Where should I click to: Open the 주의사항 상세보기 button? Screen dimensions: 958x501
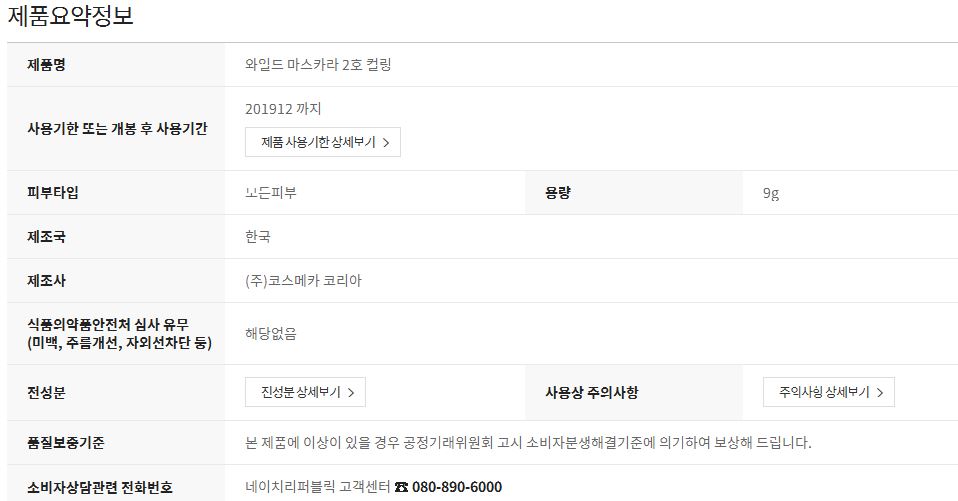click(828, 392)
